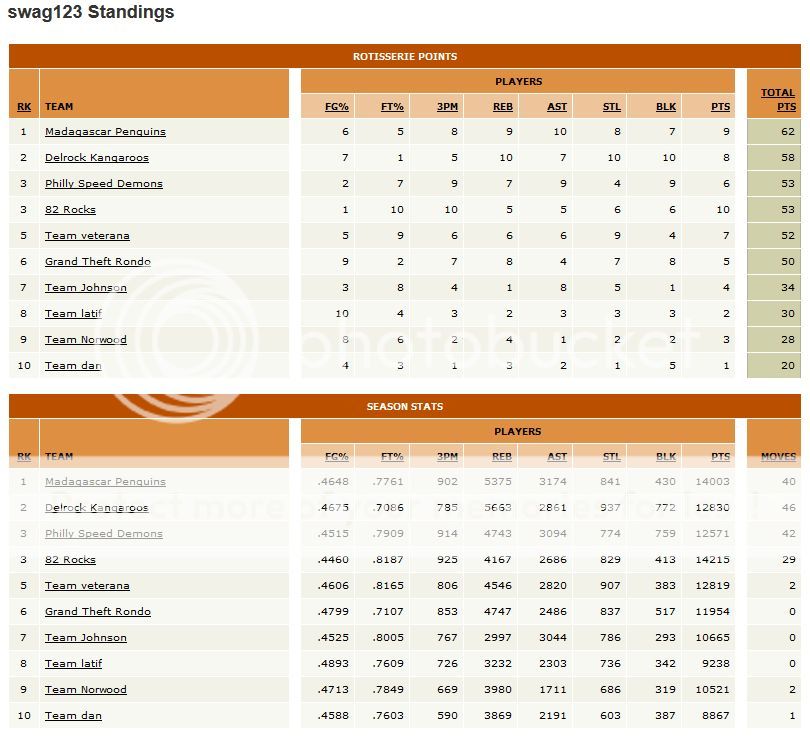Open Team Norwood in Season Stats table
Screen dimensions: 810x741
86,689
